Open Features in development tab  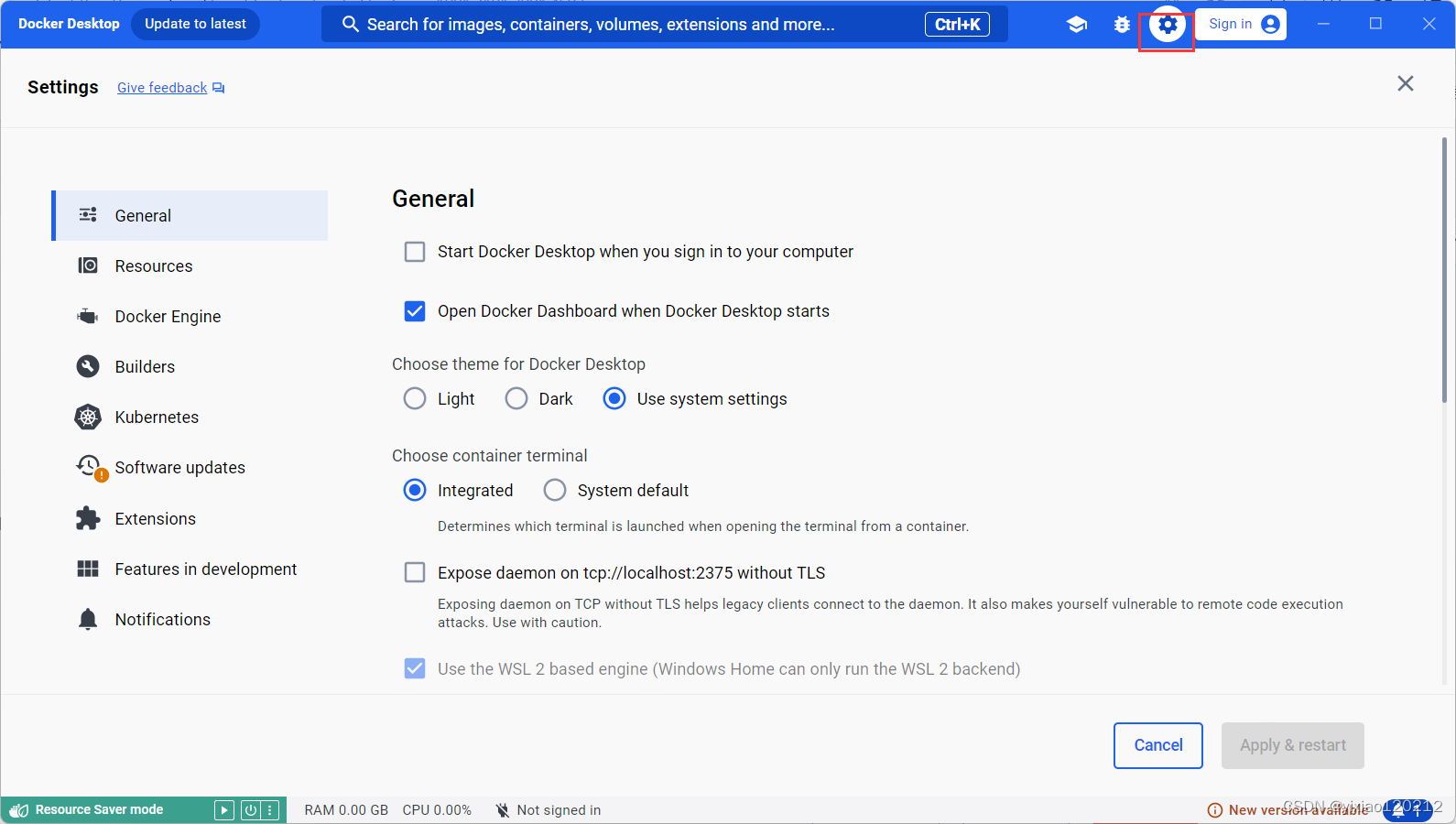point(190,569)
